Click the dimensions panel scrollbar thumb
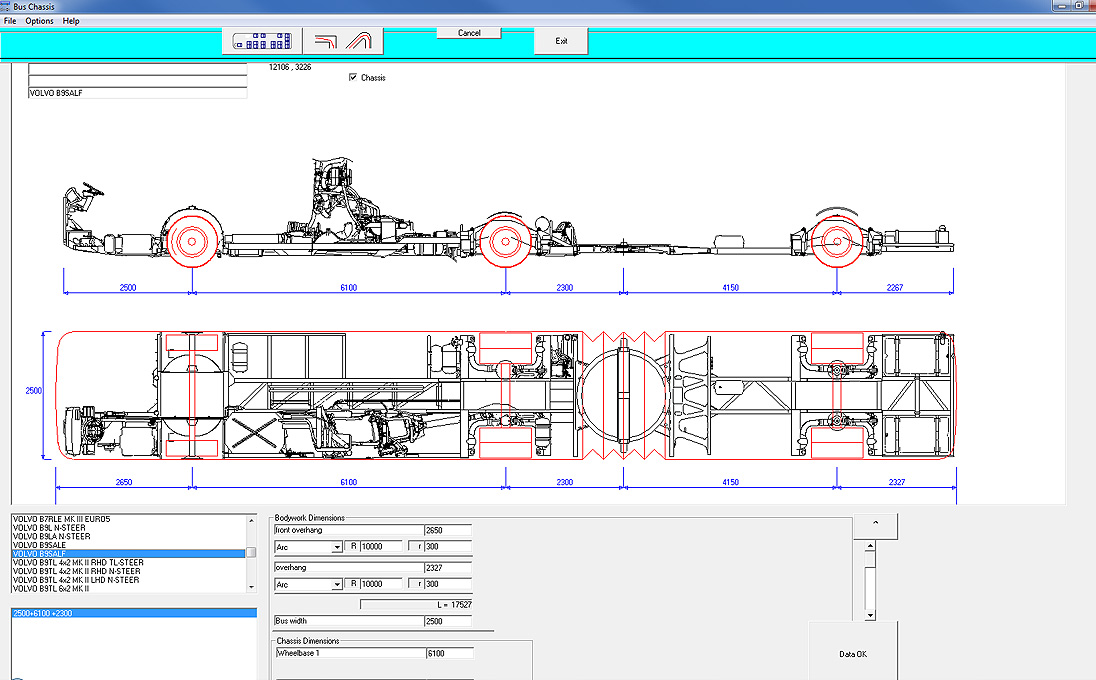This screenshot has width=1096, height=680. [x=870, y=559]
